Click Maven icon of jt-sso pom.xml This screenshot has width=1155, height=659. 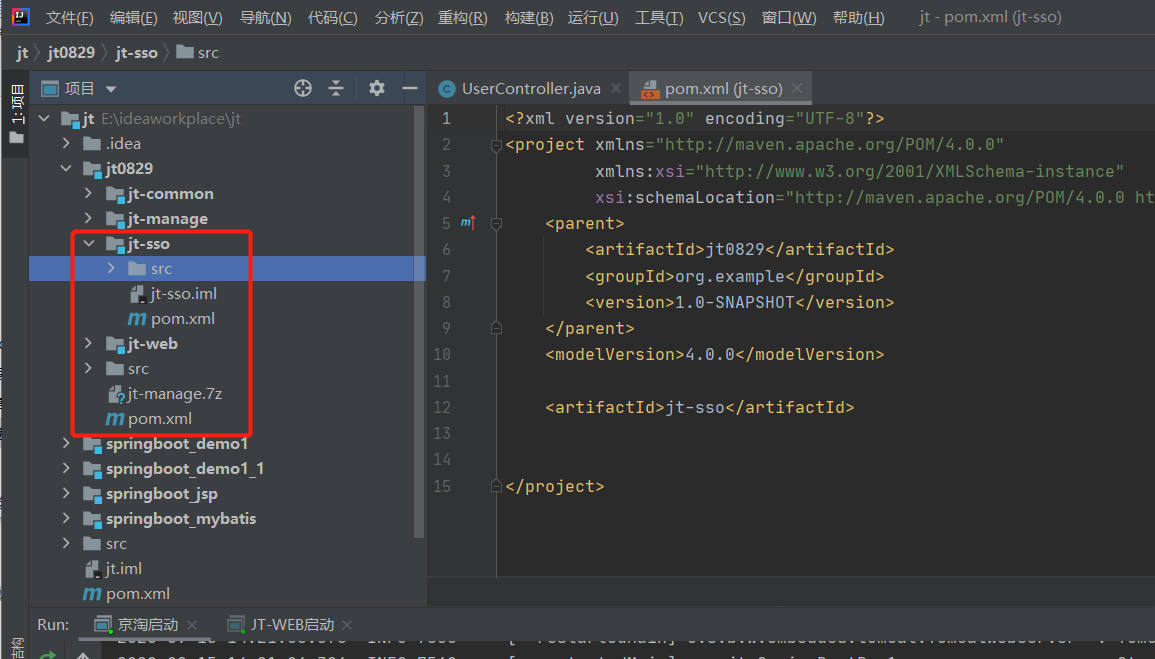(x=136, y=319)
